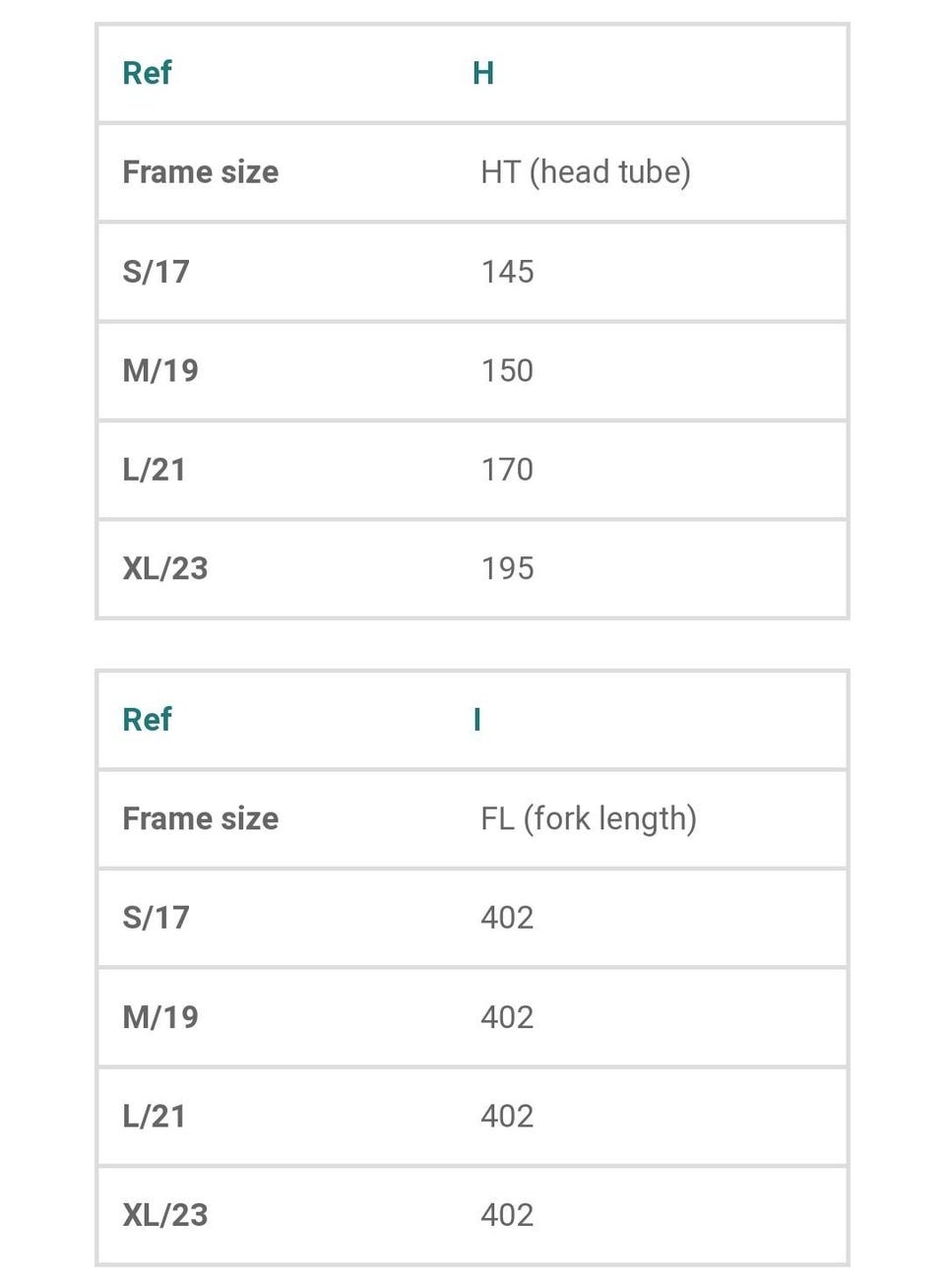Viewport: 945px width, 1288px height.
Task: Click the 195 head tube value
Action: (x=507, y=568)
